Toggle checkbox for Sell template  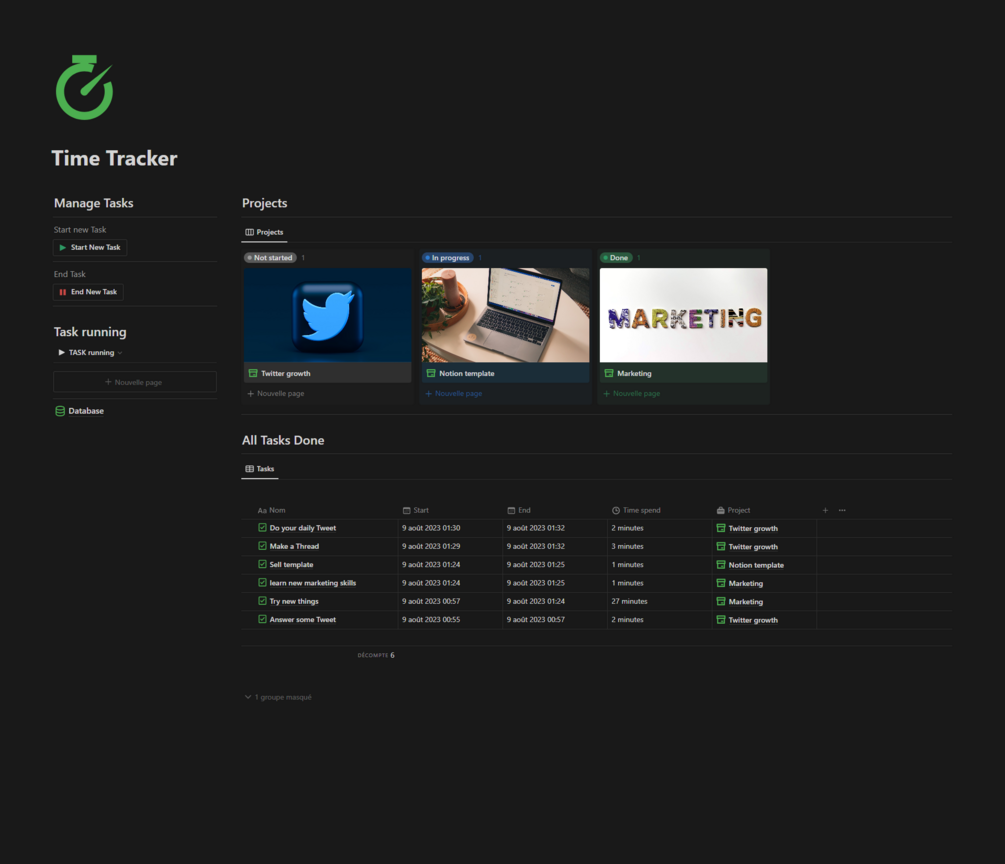[262, 564]
